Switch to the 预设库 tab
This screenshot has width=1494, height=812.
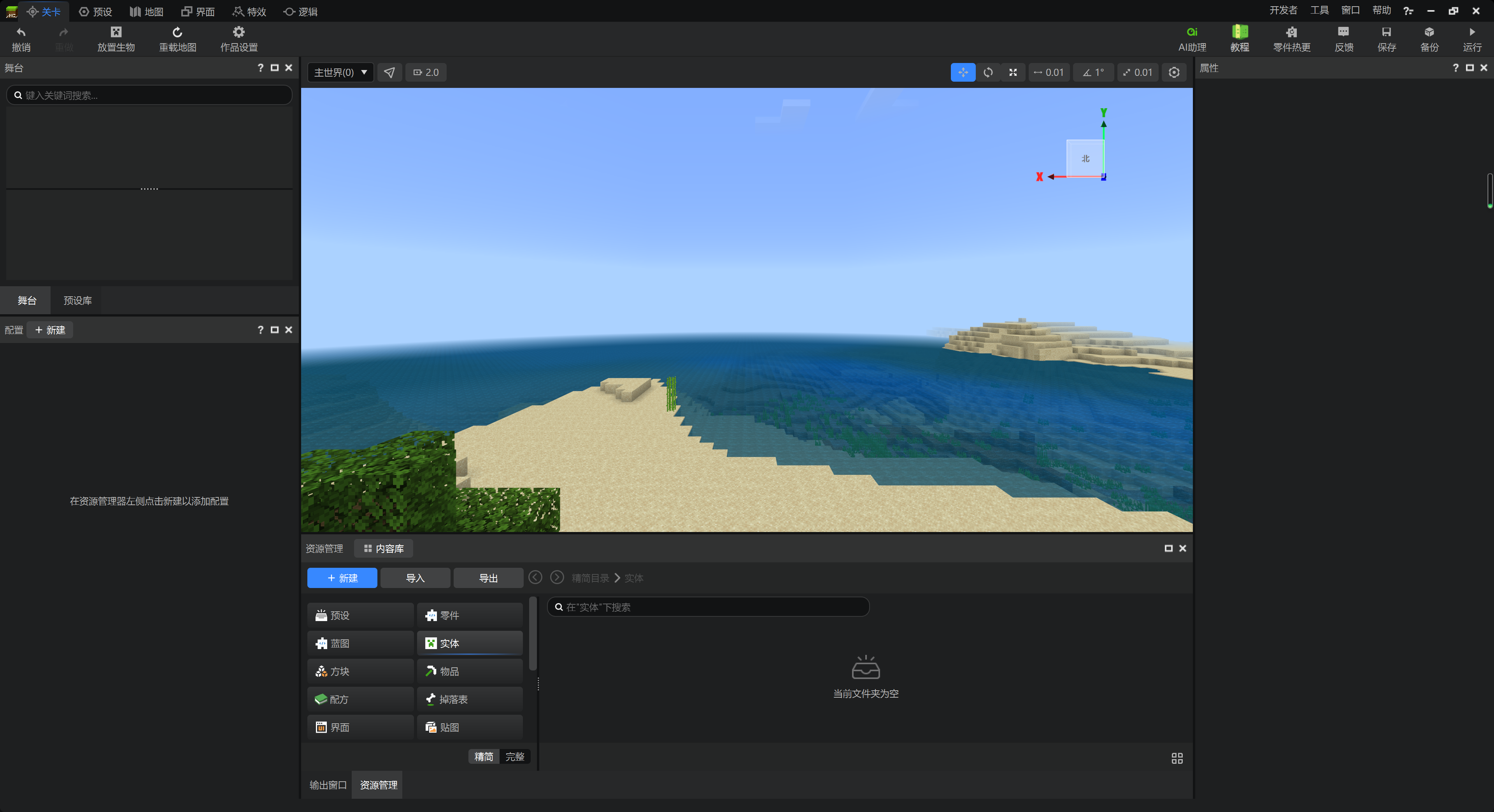tap(77, 300)
